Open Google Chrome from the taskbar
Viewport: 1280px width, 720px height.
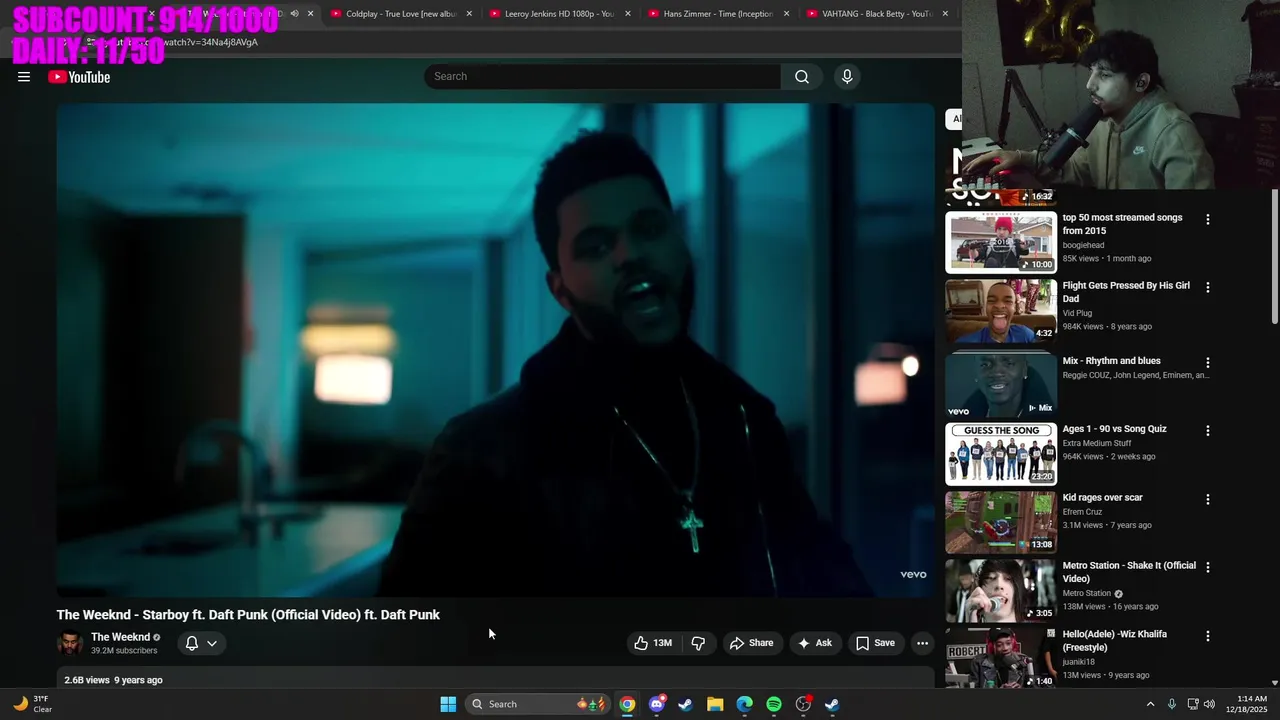pyautogui.click(x=627, y=704)
